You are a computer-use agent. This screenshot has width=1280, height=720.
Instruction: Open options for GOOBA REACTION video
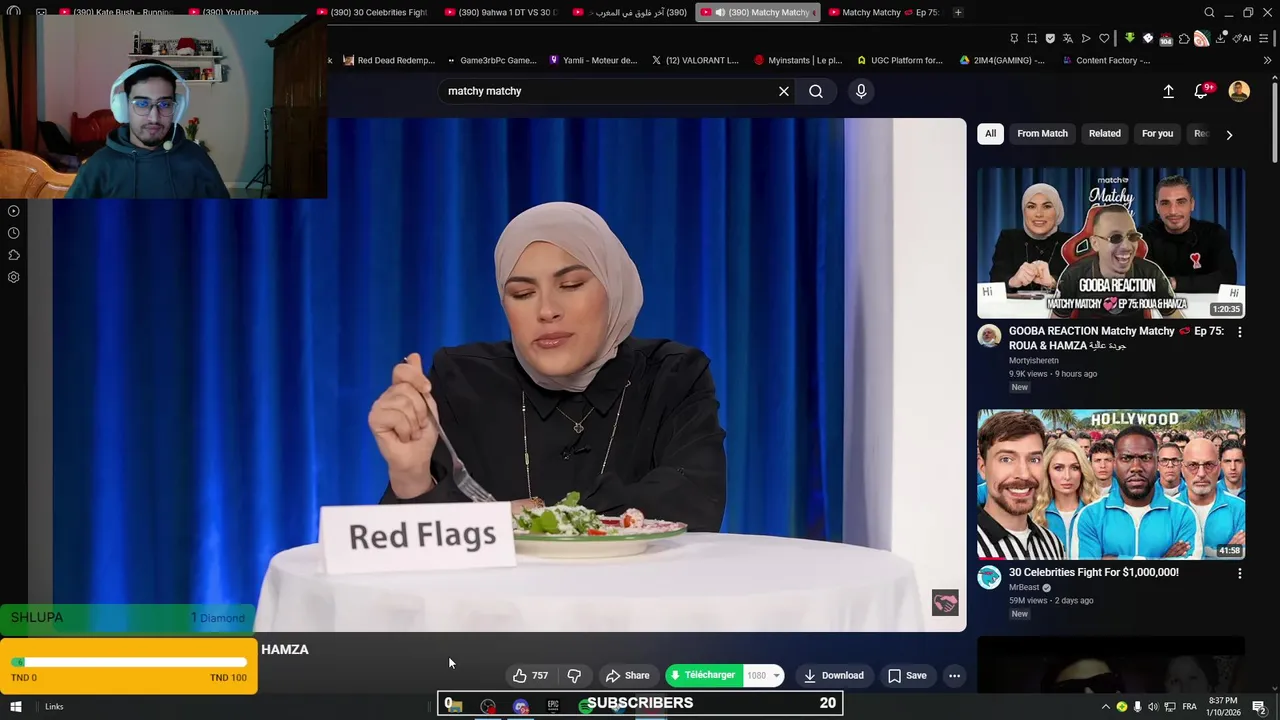[x=1240, y=332]
